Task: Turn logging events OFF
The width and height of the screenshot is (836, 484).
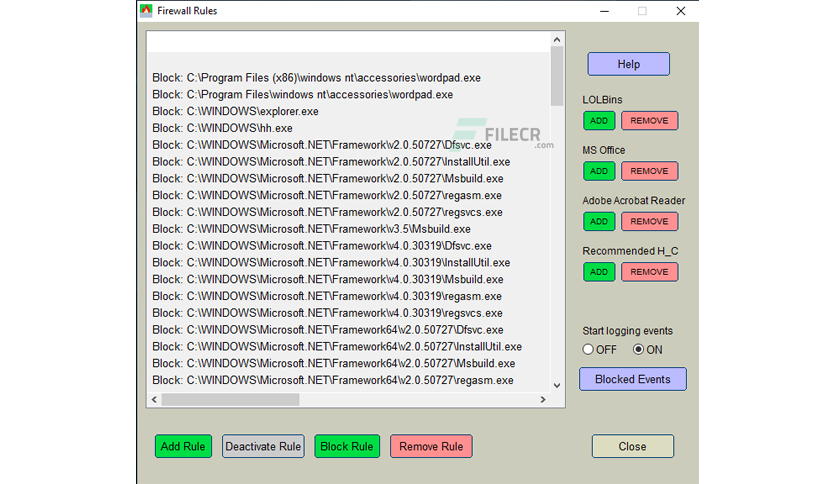Action: 588,350
